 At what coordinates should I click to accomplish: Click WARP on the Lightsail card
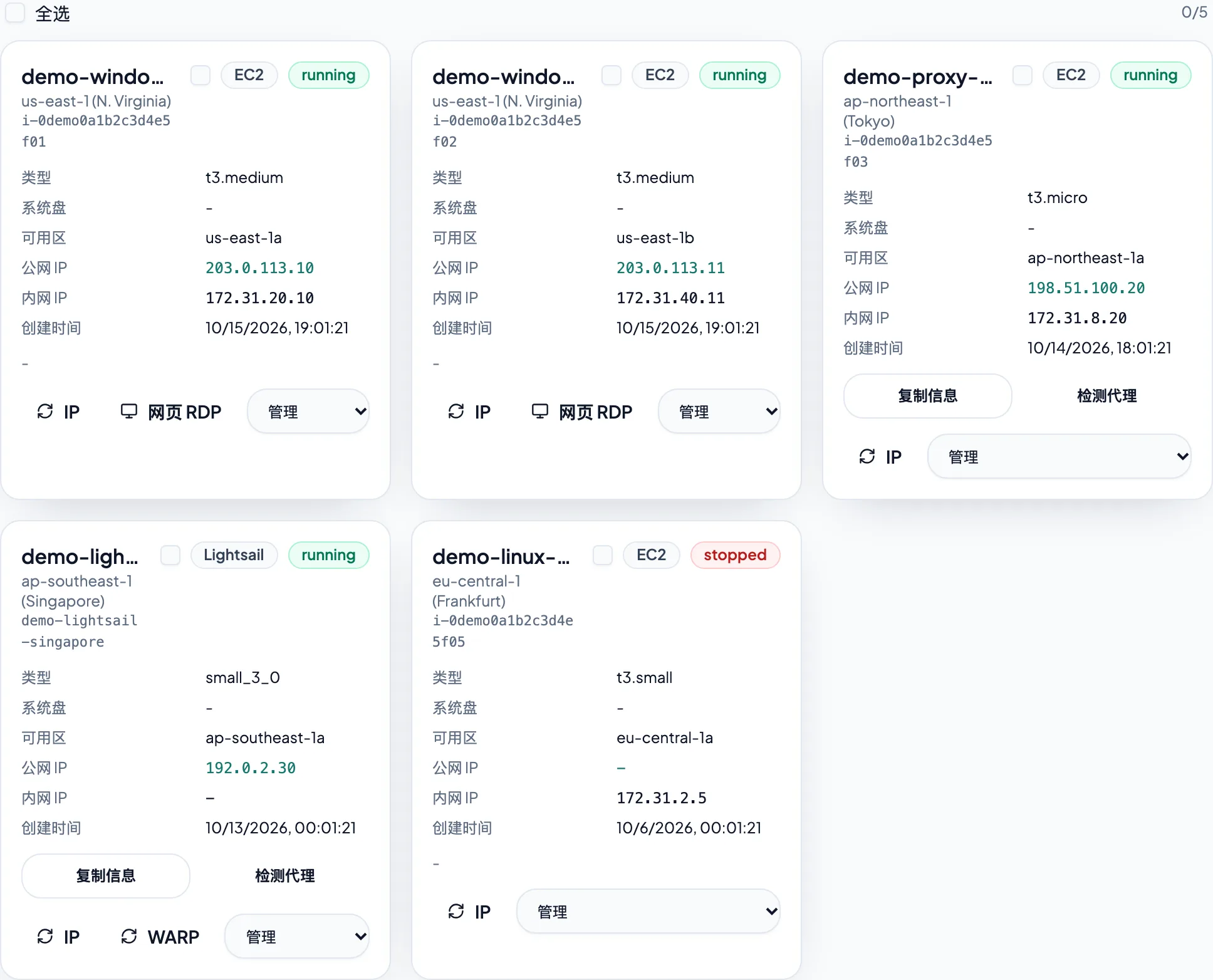pyautogui.click(x=160, y=937)
